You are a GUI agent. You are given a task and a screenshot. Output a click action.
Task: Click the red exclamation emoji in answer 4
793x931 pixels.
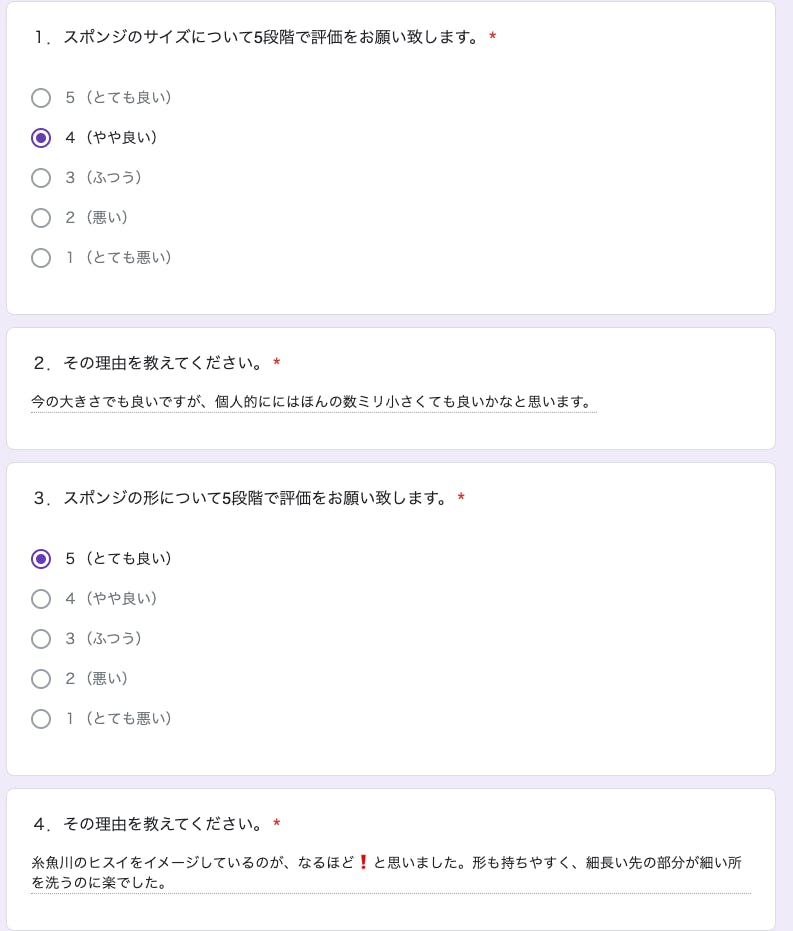point(364,862)
